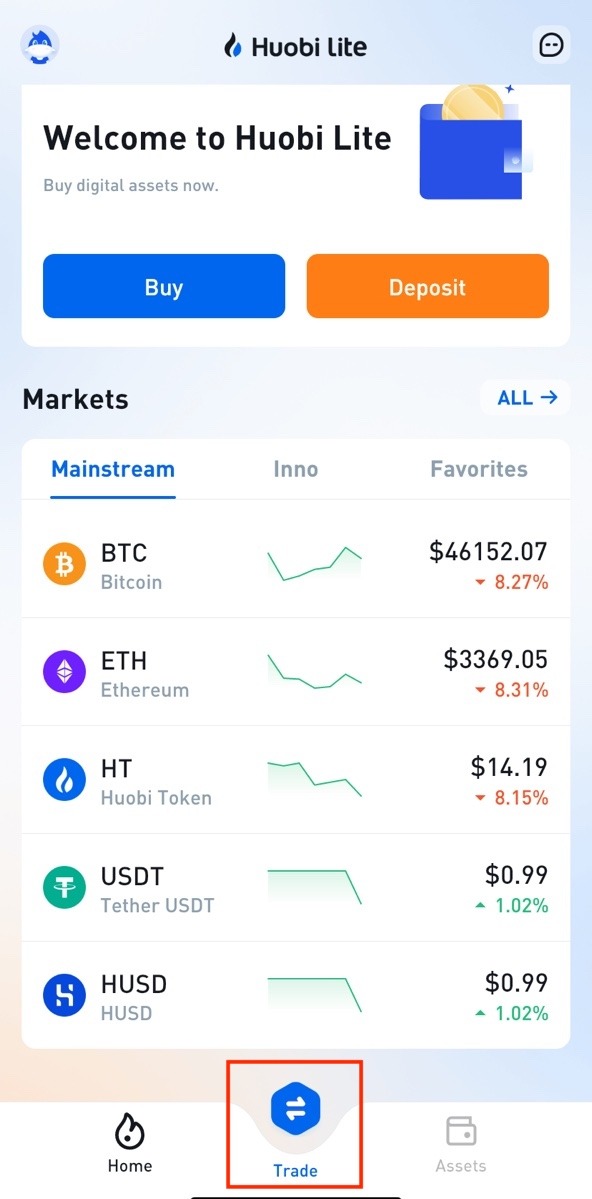This screenshot has width=592, height=1199.
Task: Click the blue Buy button
Action: point(164,287)
